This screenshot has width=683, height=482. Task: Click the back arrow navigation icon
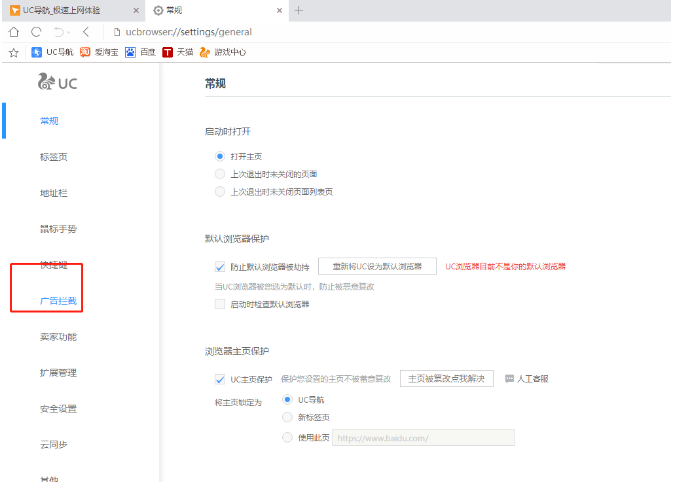[86, 31]
